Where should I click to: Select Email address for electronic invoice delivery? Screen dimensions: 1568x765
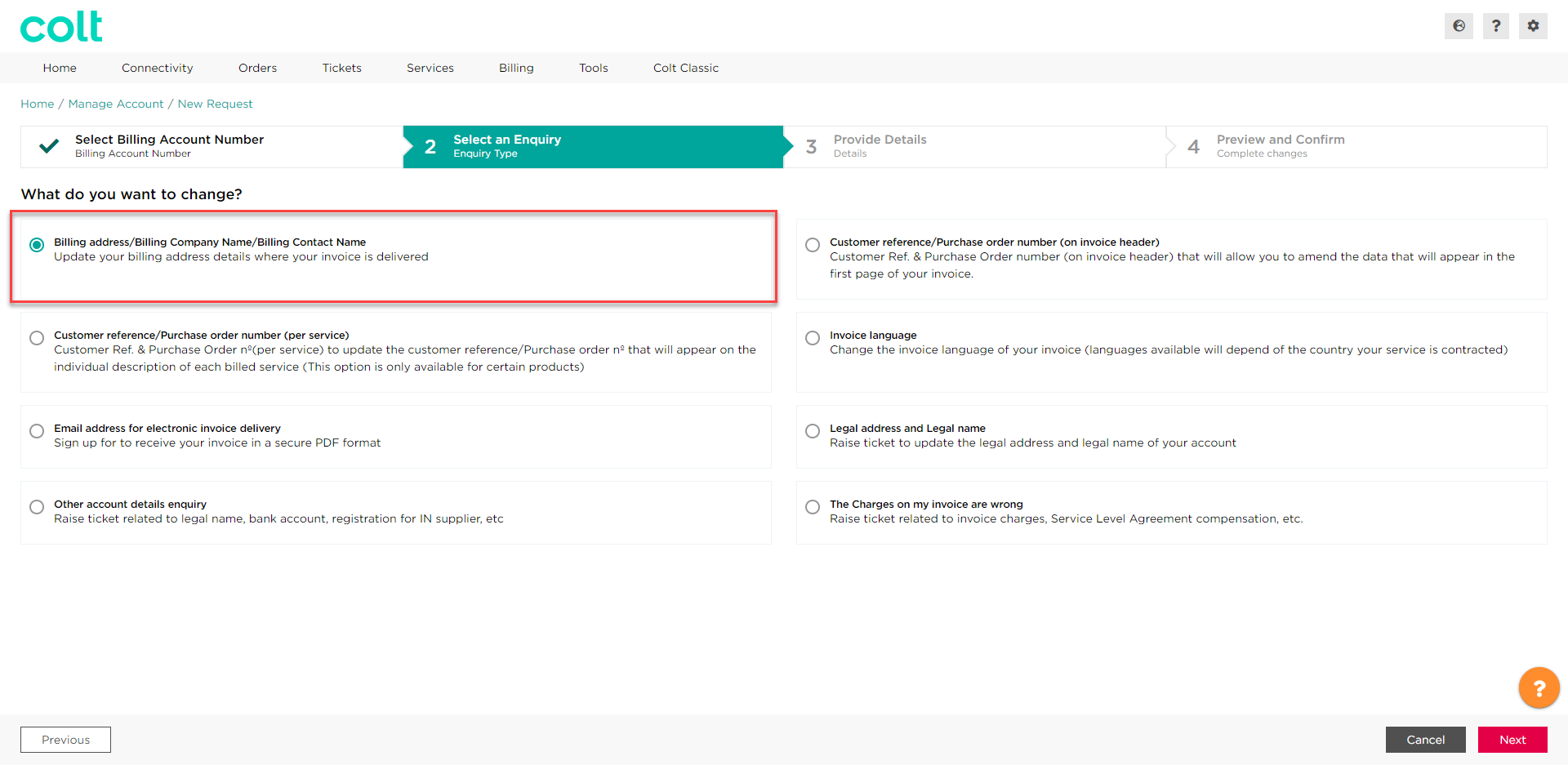(37, 431)
